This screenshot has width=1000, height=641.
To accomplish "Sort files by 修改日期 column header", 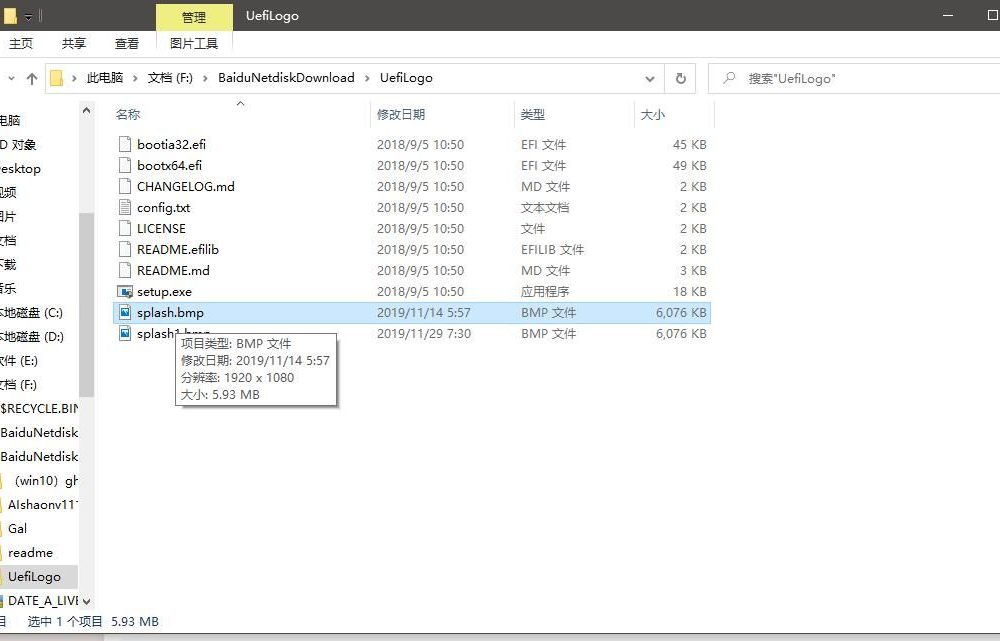I will [401, 115].
